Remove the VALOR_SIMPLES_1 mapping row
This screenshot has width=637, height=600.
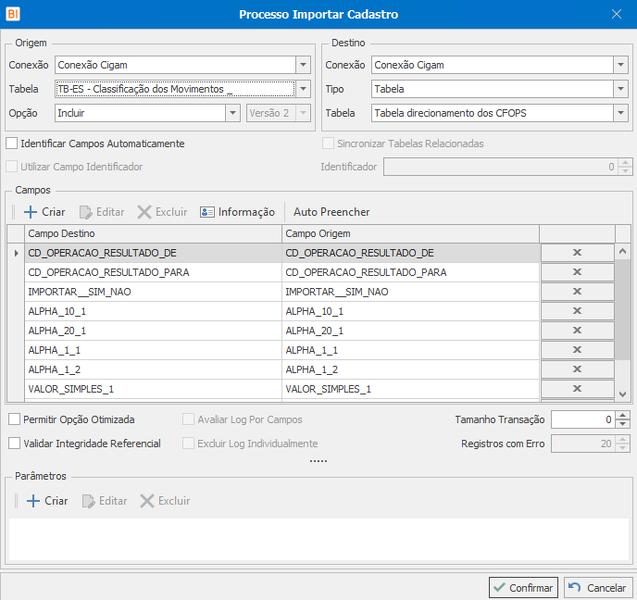[x=577, y=389]
